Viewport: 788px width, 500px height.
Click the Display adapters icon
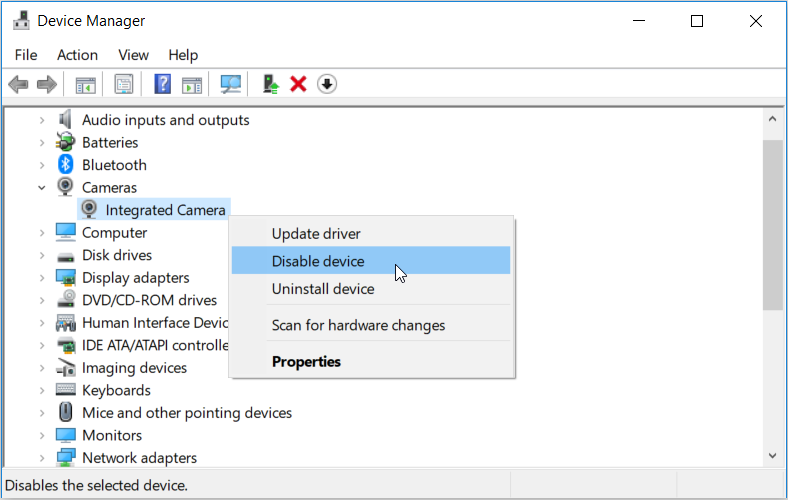(x=65, y=277)
